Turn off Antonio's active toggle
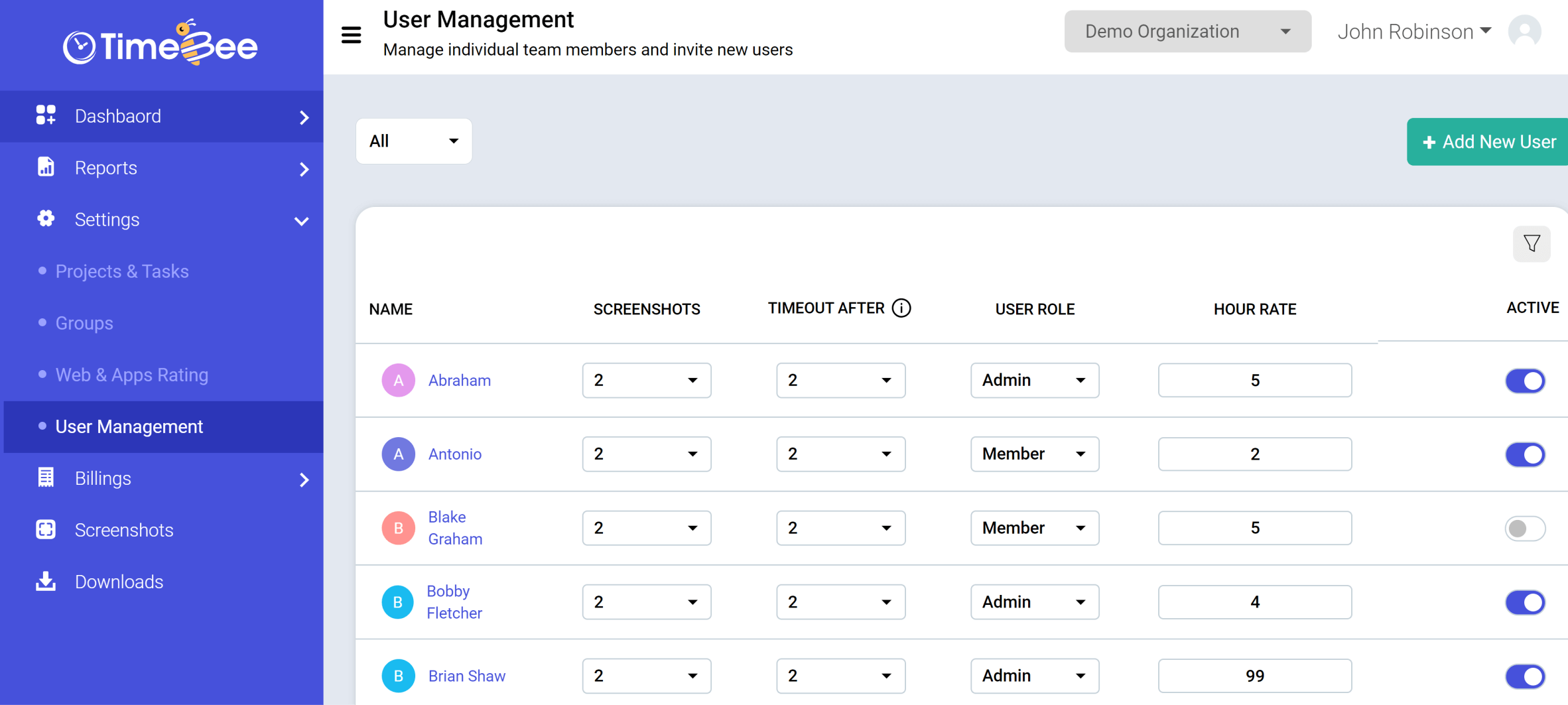Viewport: 1568px width, 705px height. pos(1525,454)
